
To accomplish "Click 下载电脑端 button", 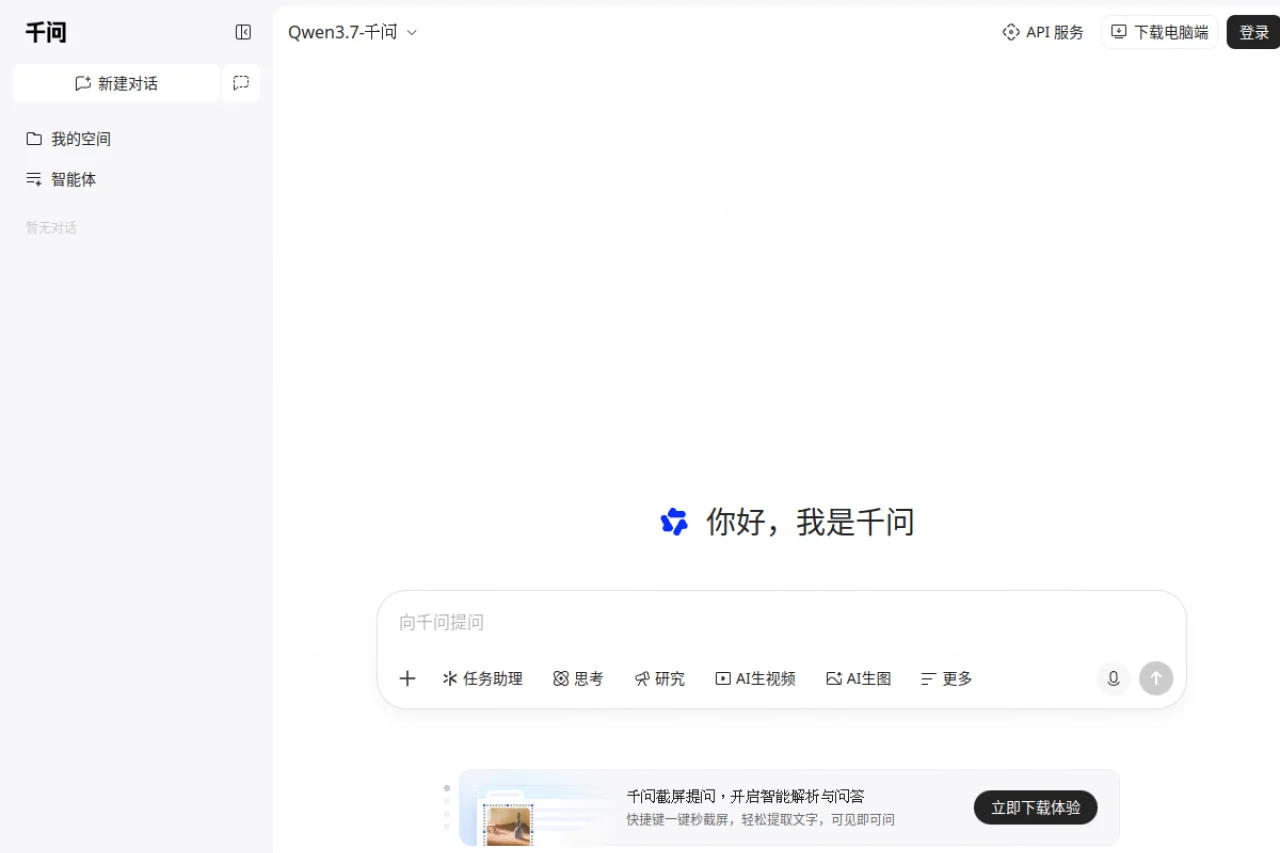I will [x=1160, y=32].
